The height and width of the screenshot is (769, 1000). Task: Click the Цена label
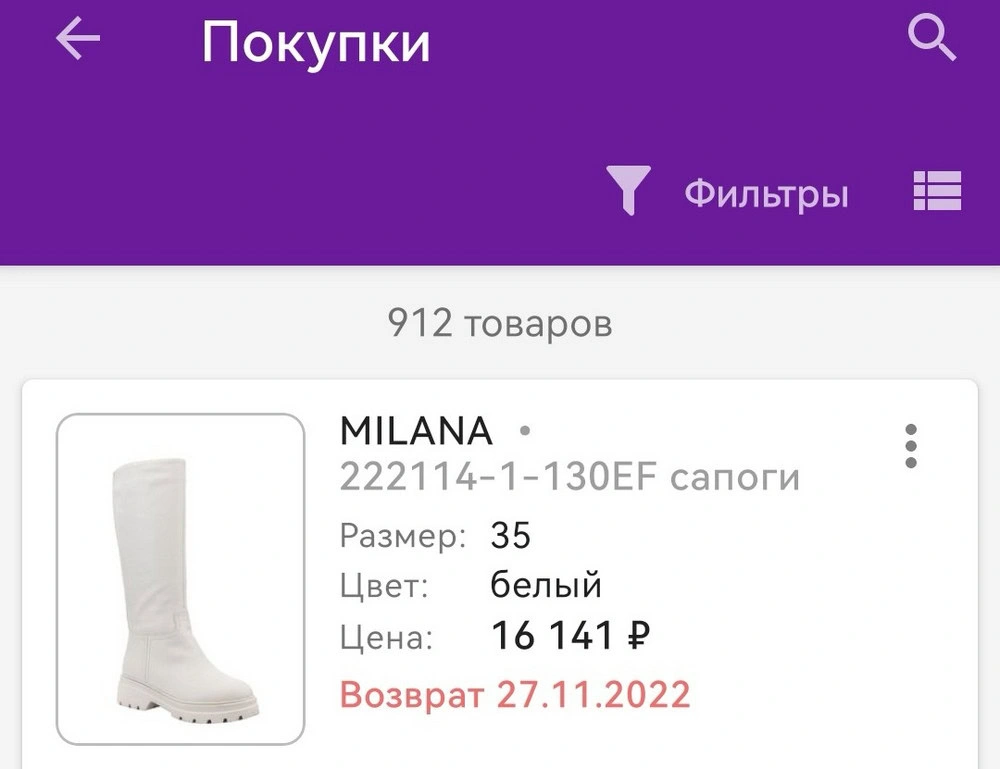386,637
